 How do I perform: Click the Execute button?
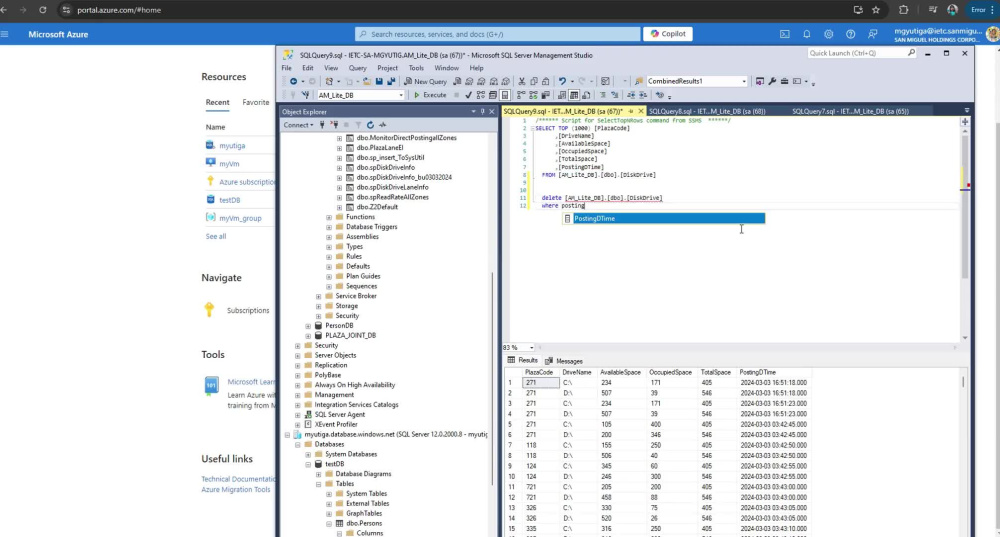tap(430, 95)
